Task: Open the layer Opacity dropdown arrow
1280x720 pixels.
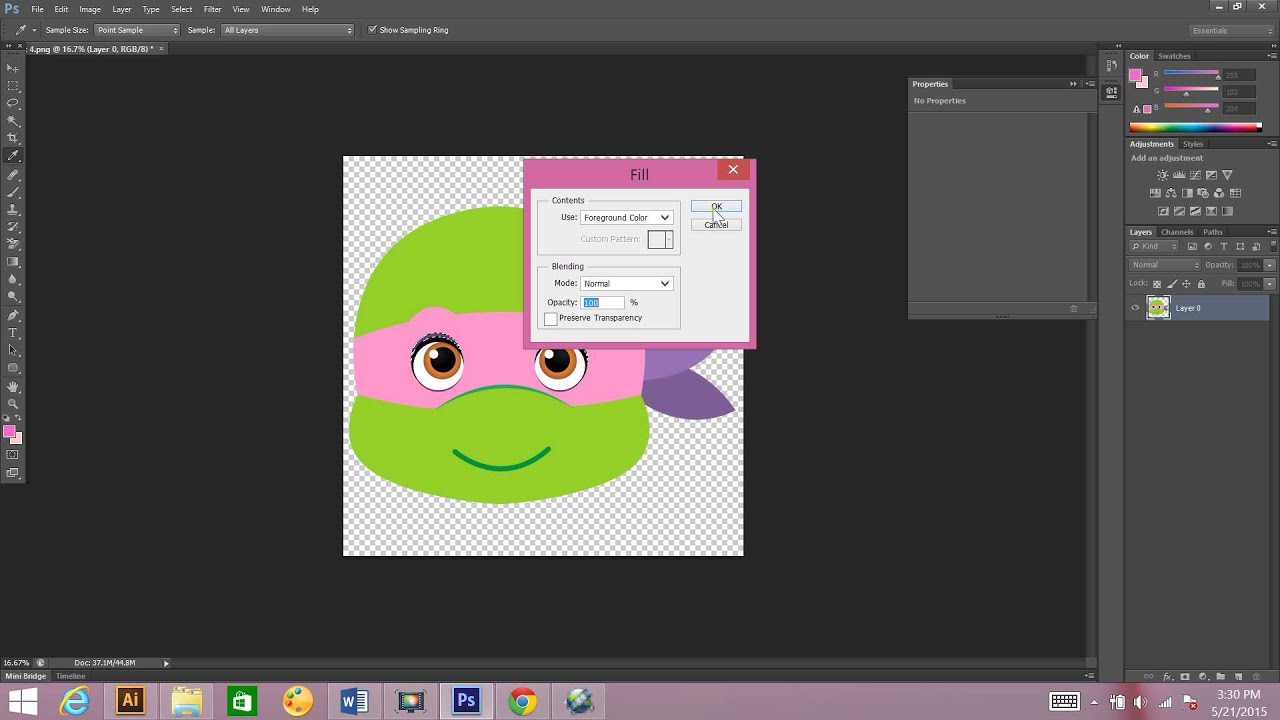Action: click(1270, 265)
